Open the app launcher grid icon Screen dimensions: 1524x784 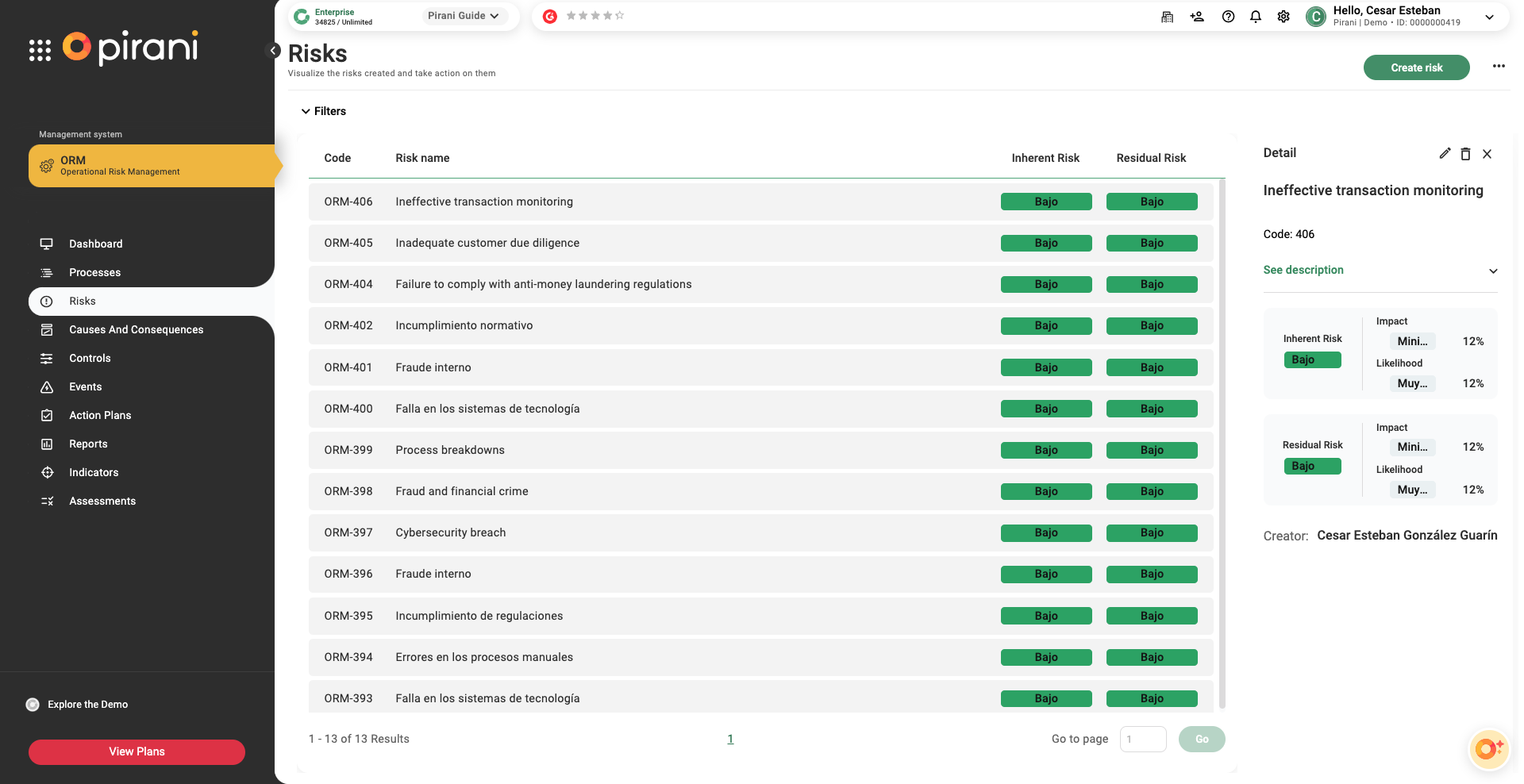click(x=40, y=50)
